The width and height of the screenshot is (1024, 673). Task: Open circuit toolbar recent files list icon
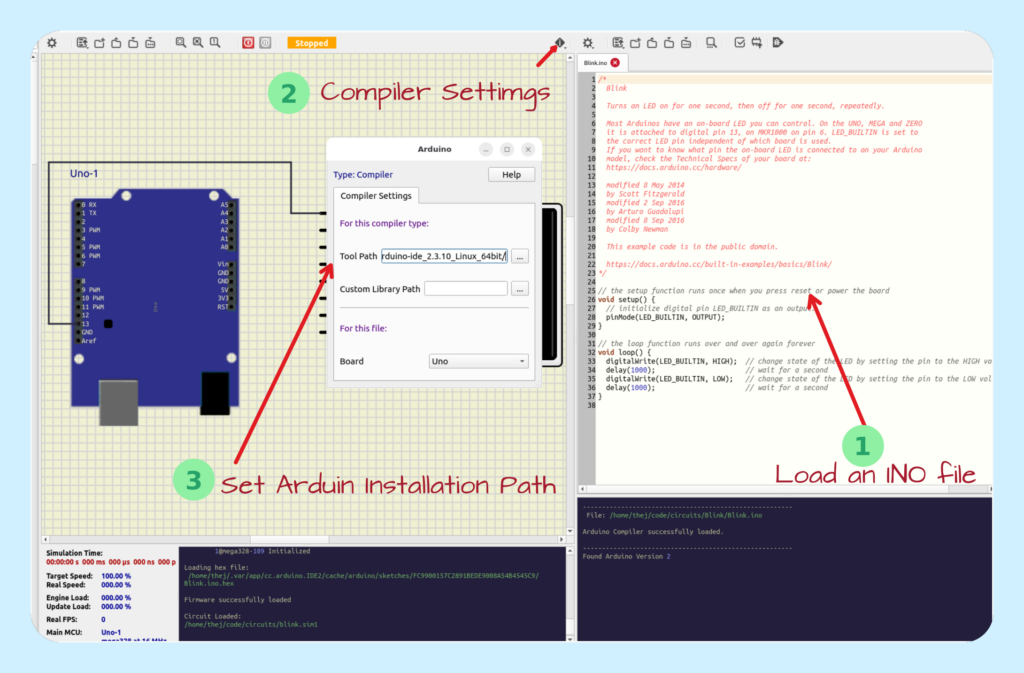click(82, 43)
